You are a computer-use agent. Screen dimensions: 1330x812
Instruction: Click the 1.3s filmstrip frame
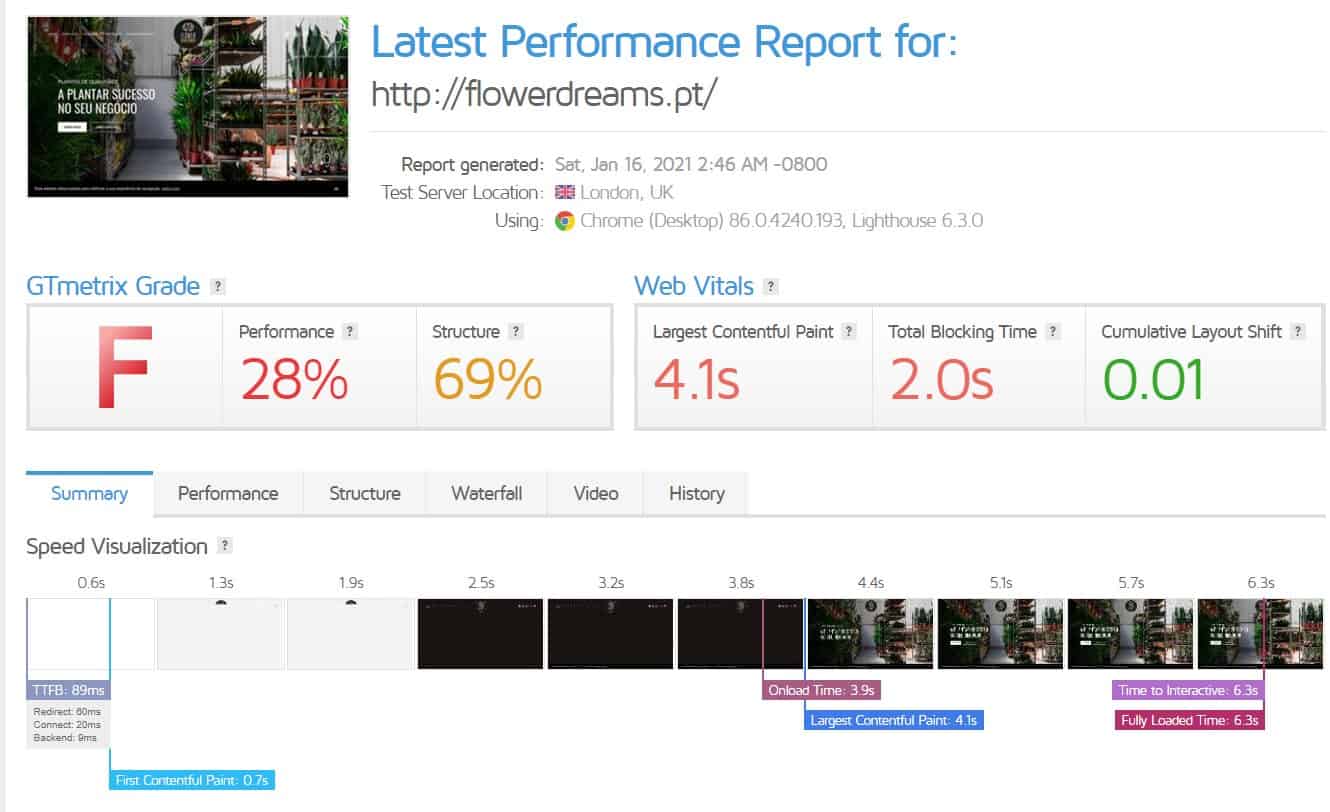point(221,634)
